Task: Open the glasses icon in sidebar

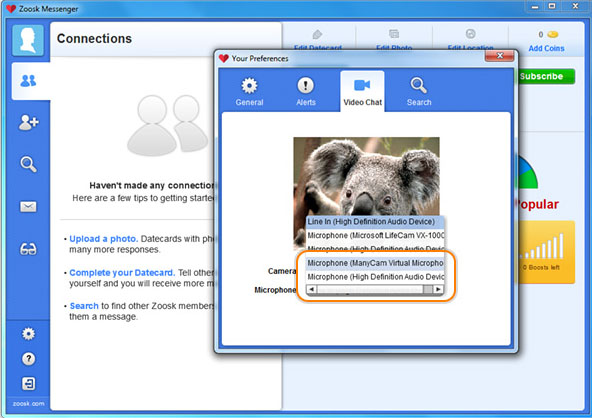Action: point(28,249)
